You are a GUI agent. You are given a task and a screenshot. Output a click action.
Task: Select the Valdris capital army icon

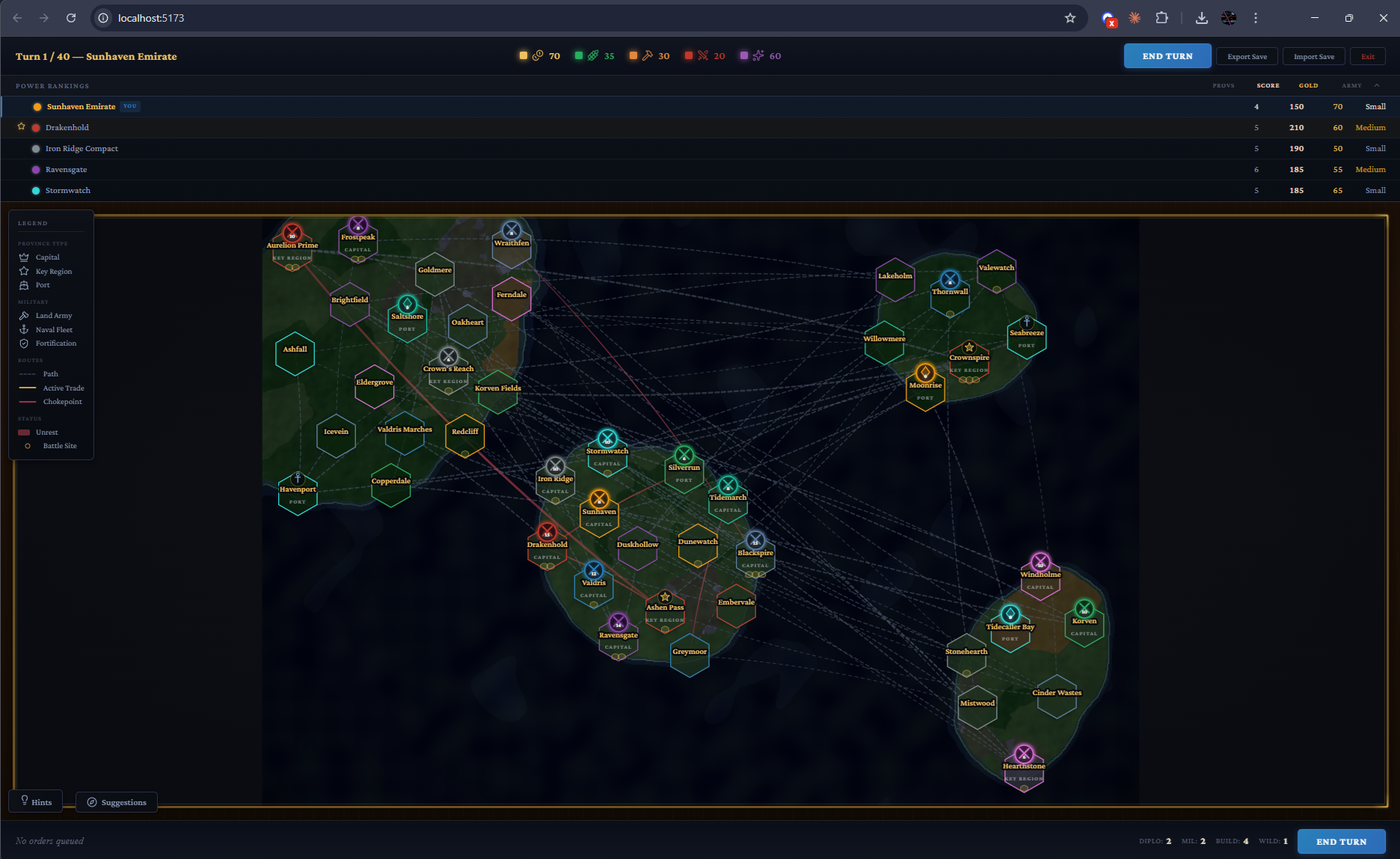[594, 570]
